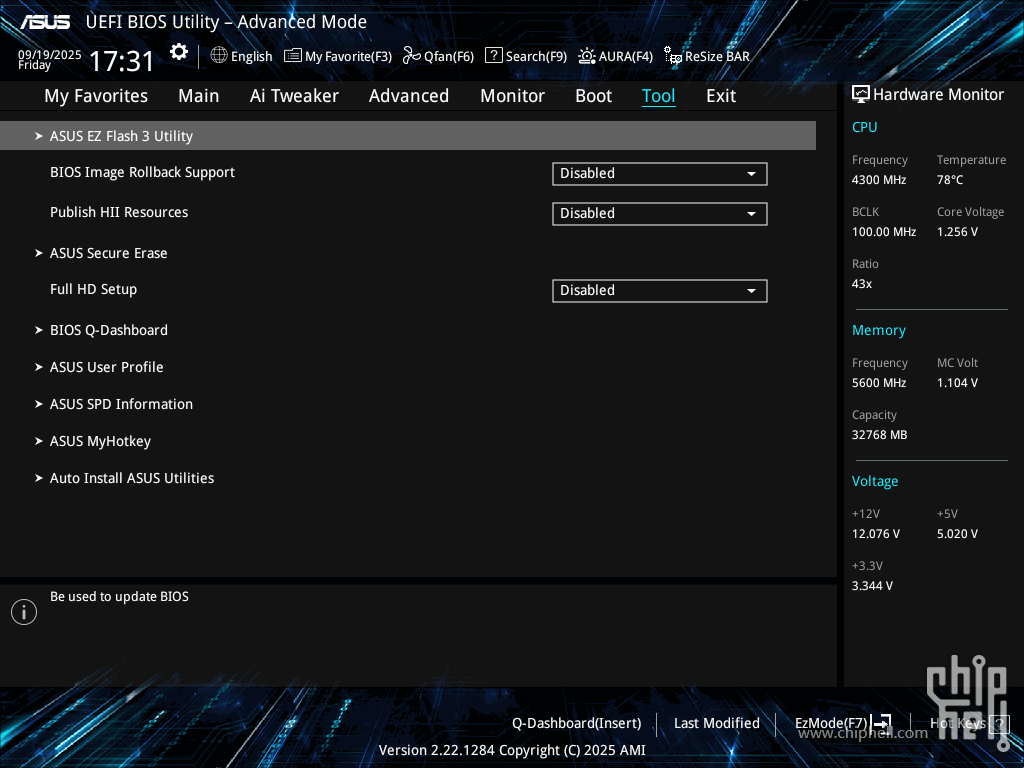Click MC Volt value 1.104 V
Image resolution: width=1024 pixels, height=768 pixels.
957,383
